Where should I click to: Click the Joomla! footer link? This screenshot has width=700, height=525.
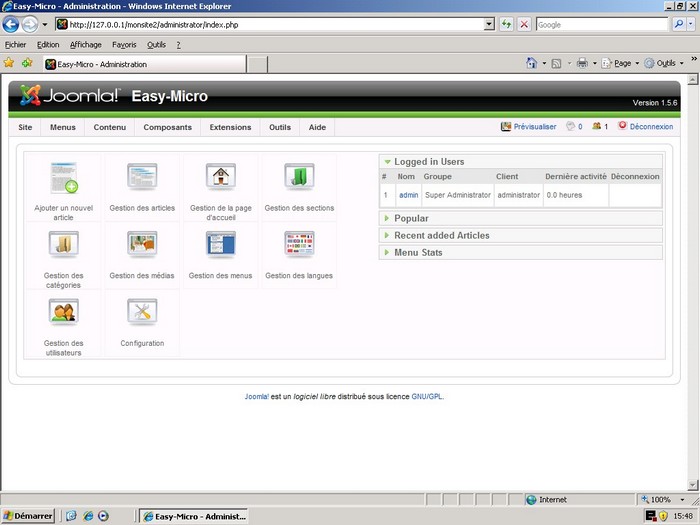tap(257, 396)
